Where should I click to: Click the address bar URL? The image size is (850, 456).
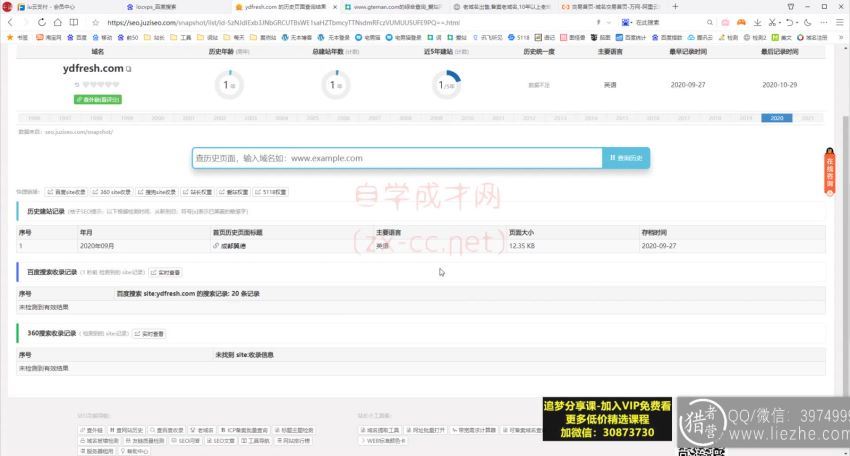[x=284, y=23]
